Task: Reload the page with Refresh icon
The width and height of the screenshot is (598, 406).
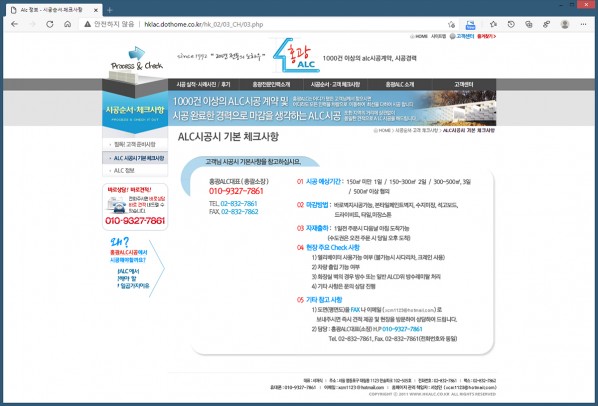Action: (x=50, y=24)
